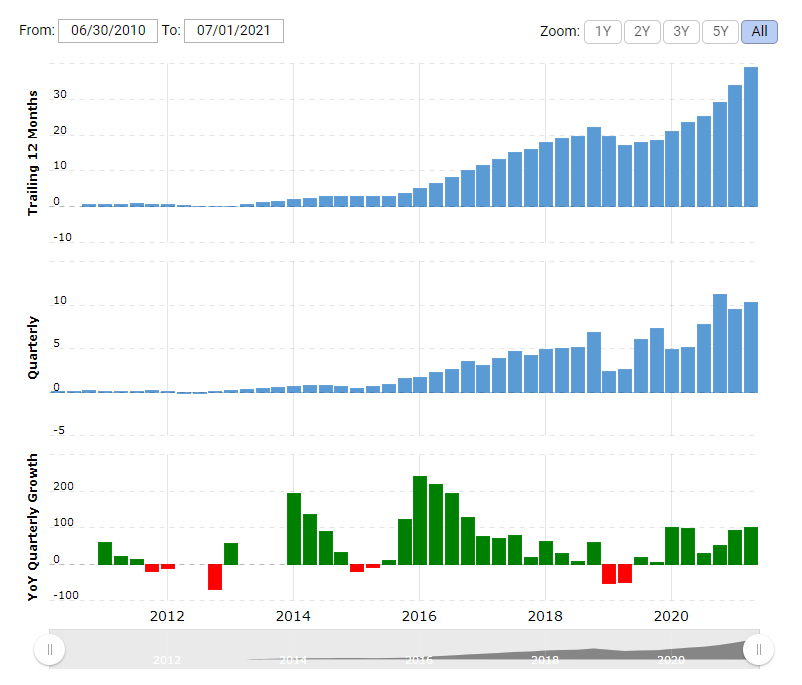This screenshot has height=685, width=802.
Task: Click the left range slider handle
Action: tap(49, 650)
